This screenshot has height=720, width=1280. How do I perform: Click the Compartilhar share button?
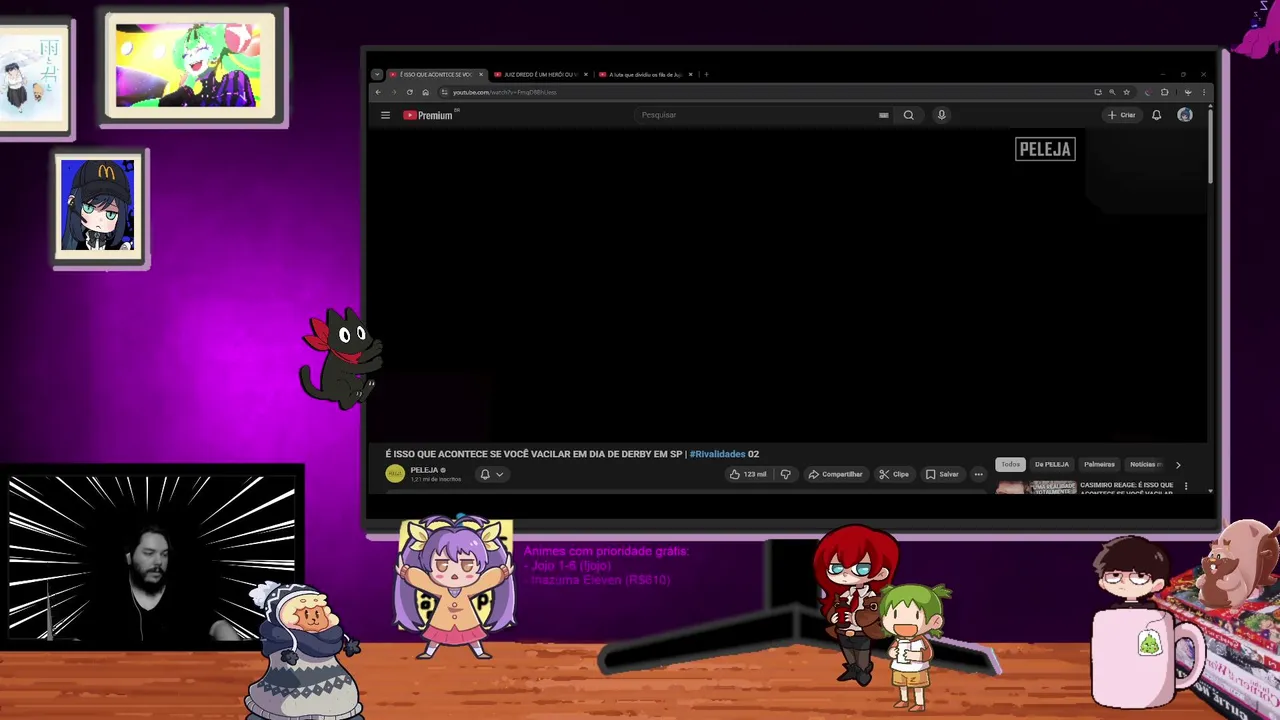[835, 474]
